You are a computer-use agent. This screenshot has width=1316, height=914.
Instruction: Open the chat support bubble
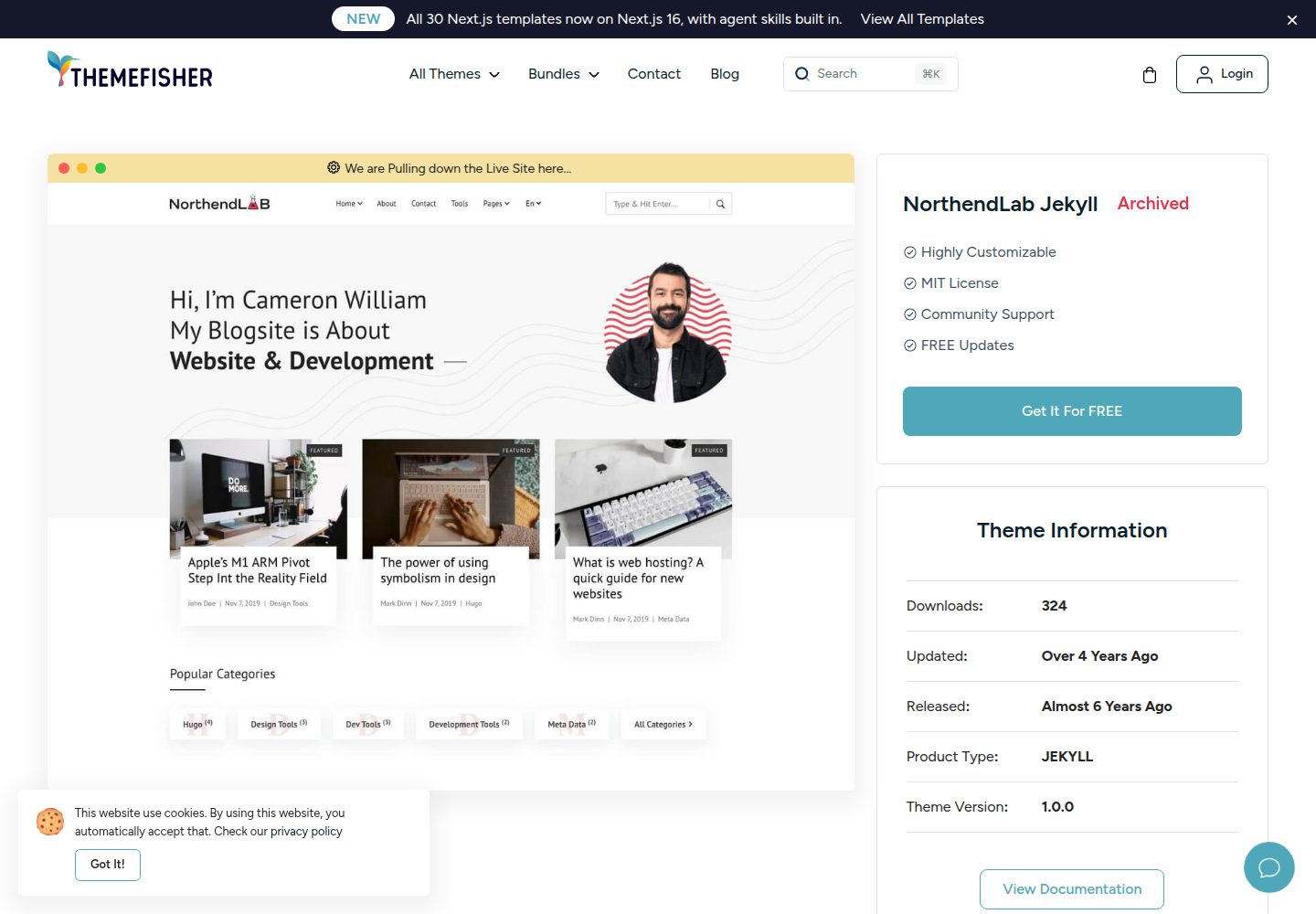(x=1268, y=867)
